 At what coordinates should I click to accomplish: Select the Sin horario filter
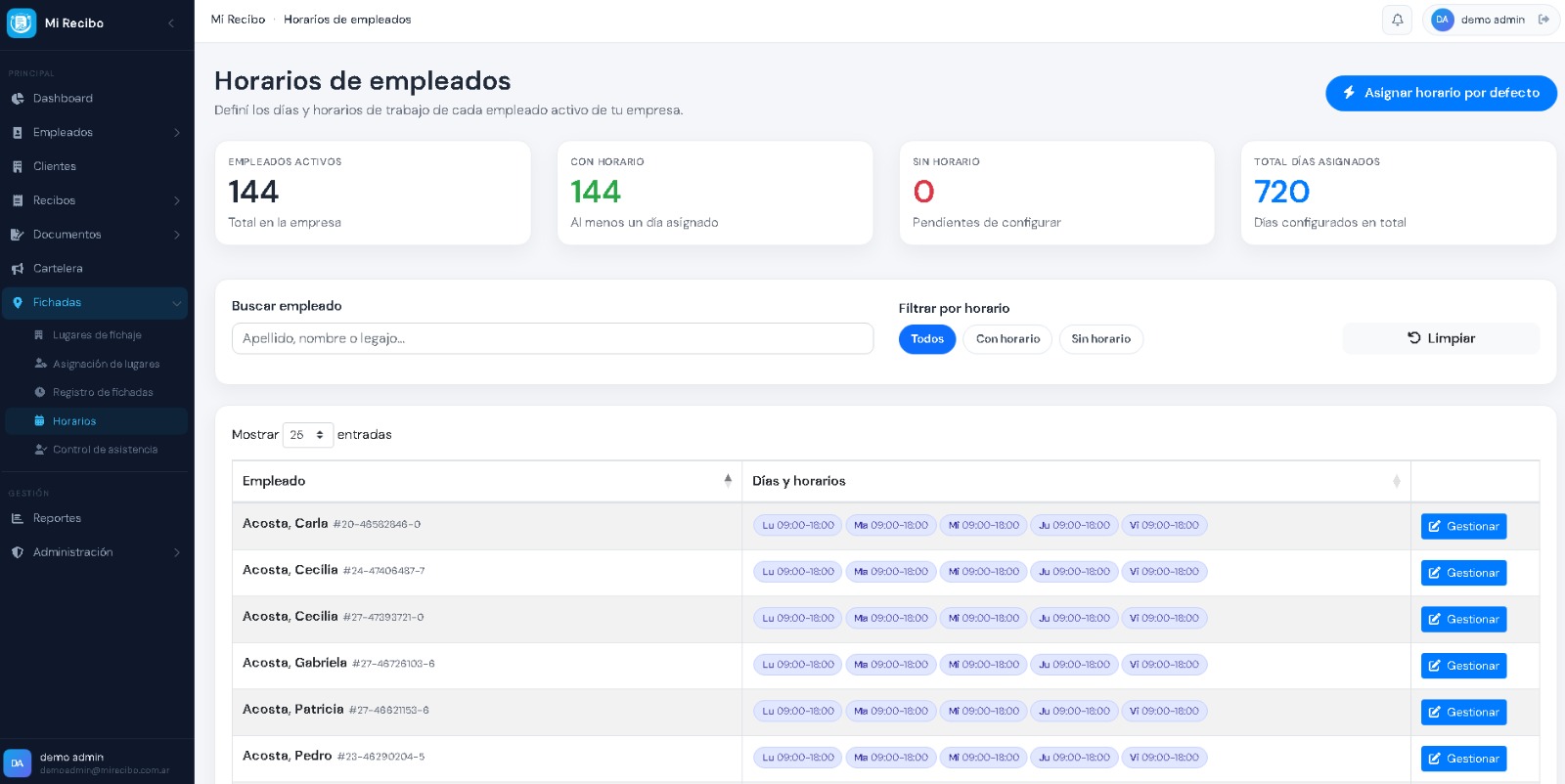click(1100, 339)
